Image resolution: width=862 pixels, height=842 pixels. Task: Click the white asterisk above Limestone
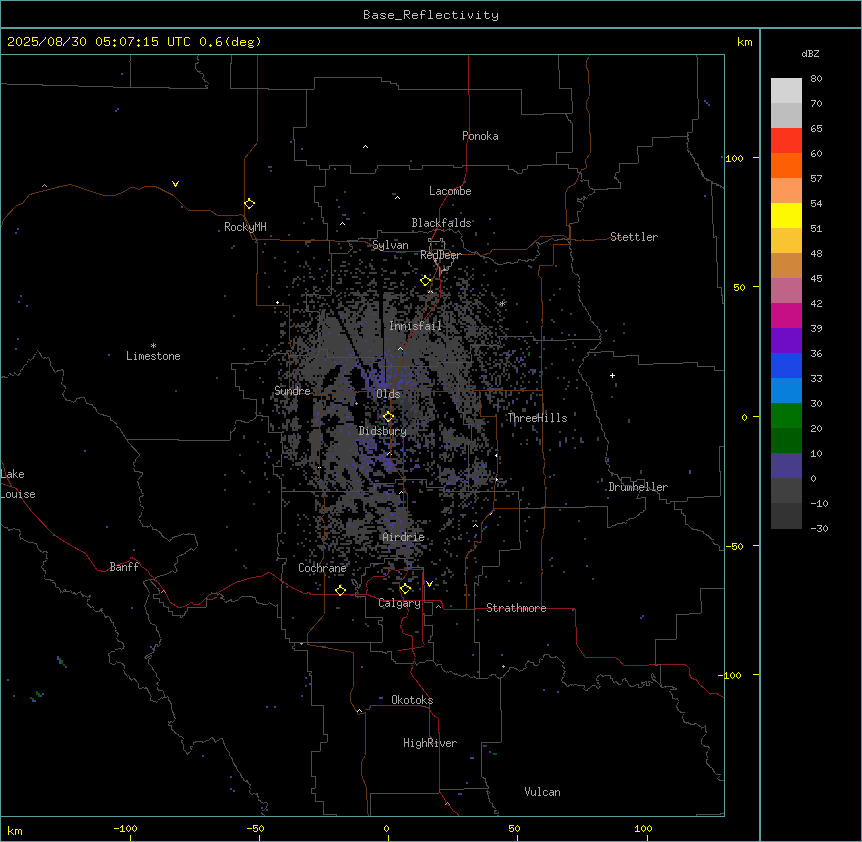click(x=153, y=346)
